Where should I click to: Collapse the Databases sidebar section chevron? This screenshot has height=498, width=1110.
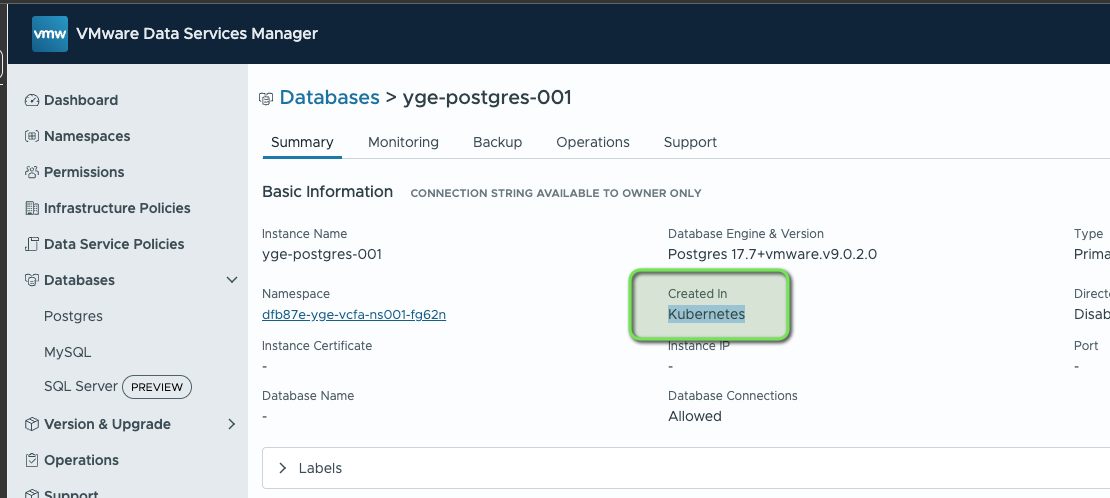coord(232,280)
